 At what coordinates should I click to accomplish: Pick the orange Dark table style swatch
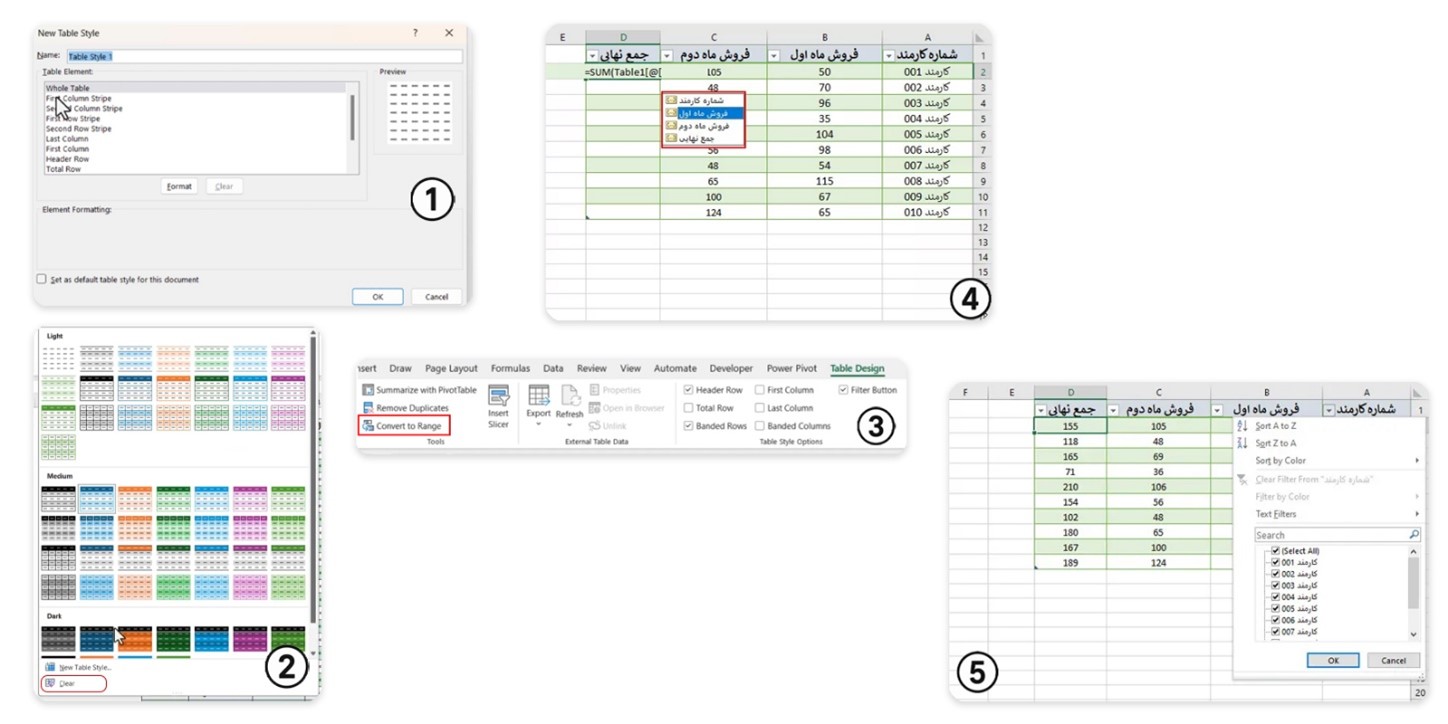(x=135, y=637)
